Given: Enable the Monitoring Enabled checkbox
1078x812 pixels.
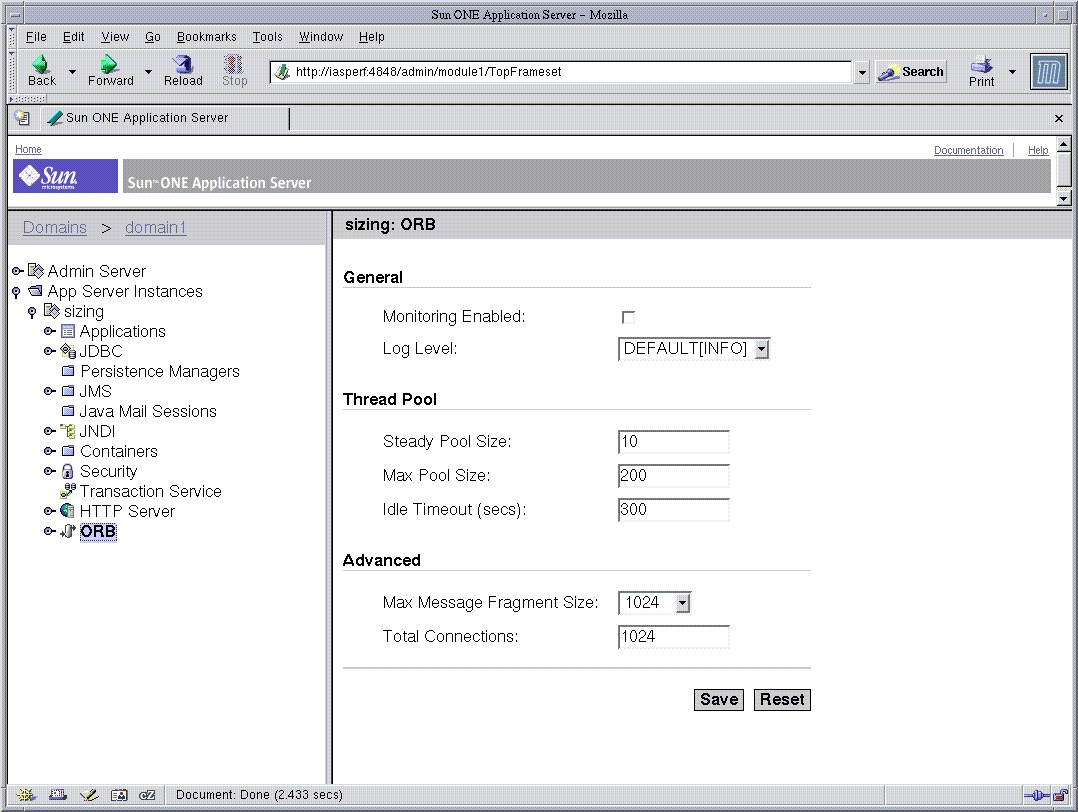Looking at the screenshot, I should 628,317.
